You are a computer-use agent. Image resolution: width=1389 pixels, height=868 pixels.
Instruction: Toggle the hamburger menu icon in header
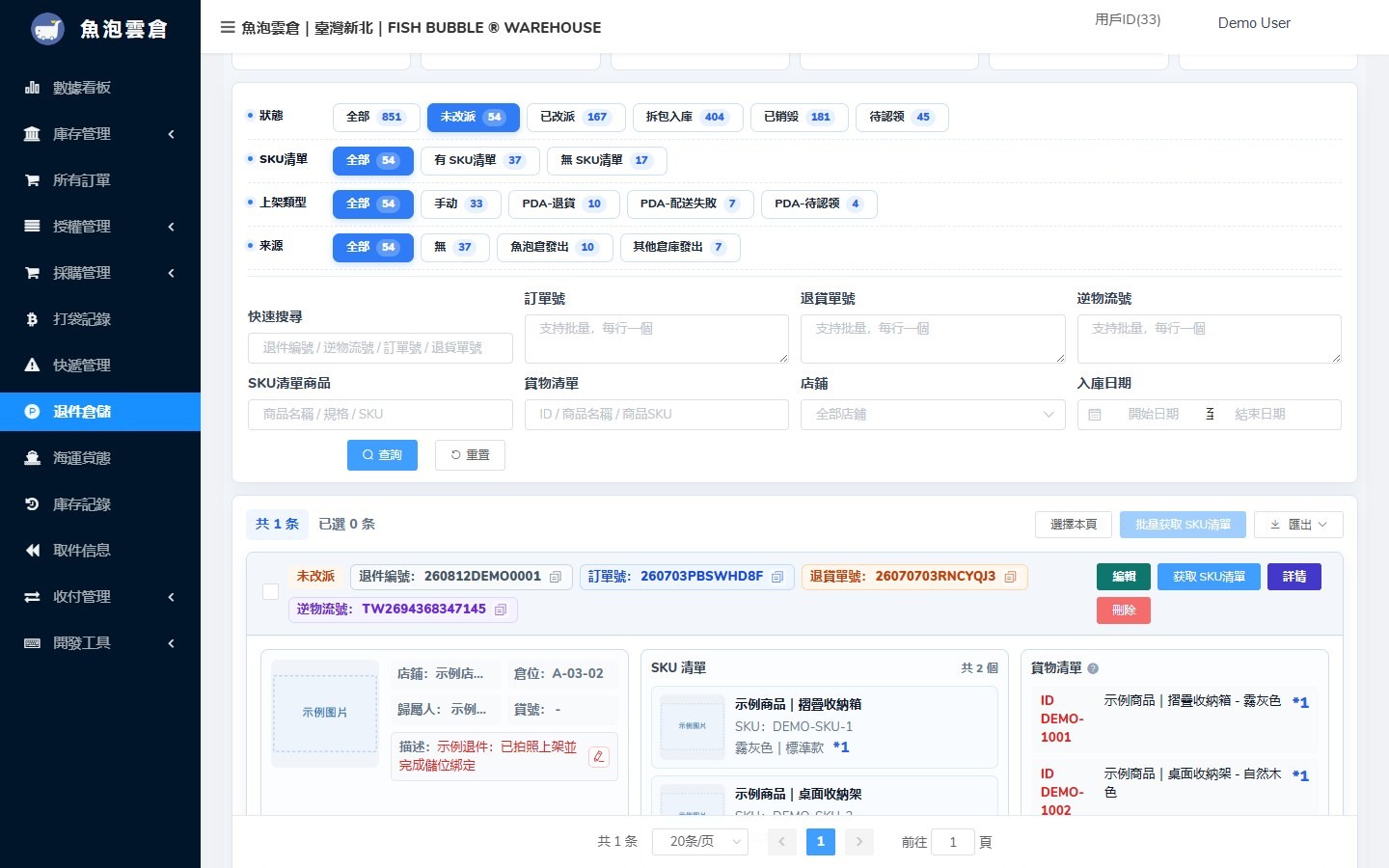(228, 27)
